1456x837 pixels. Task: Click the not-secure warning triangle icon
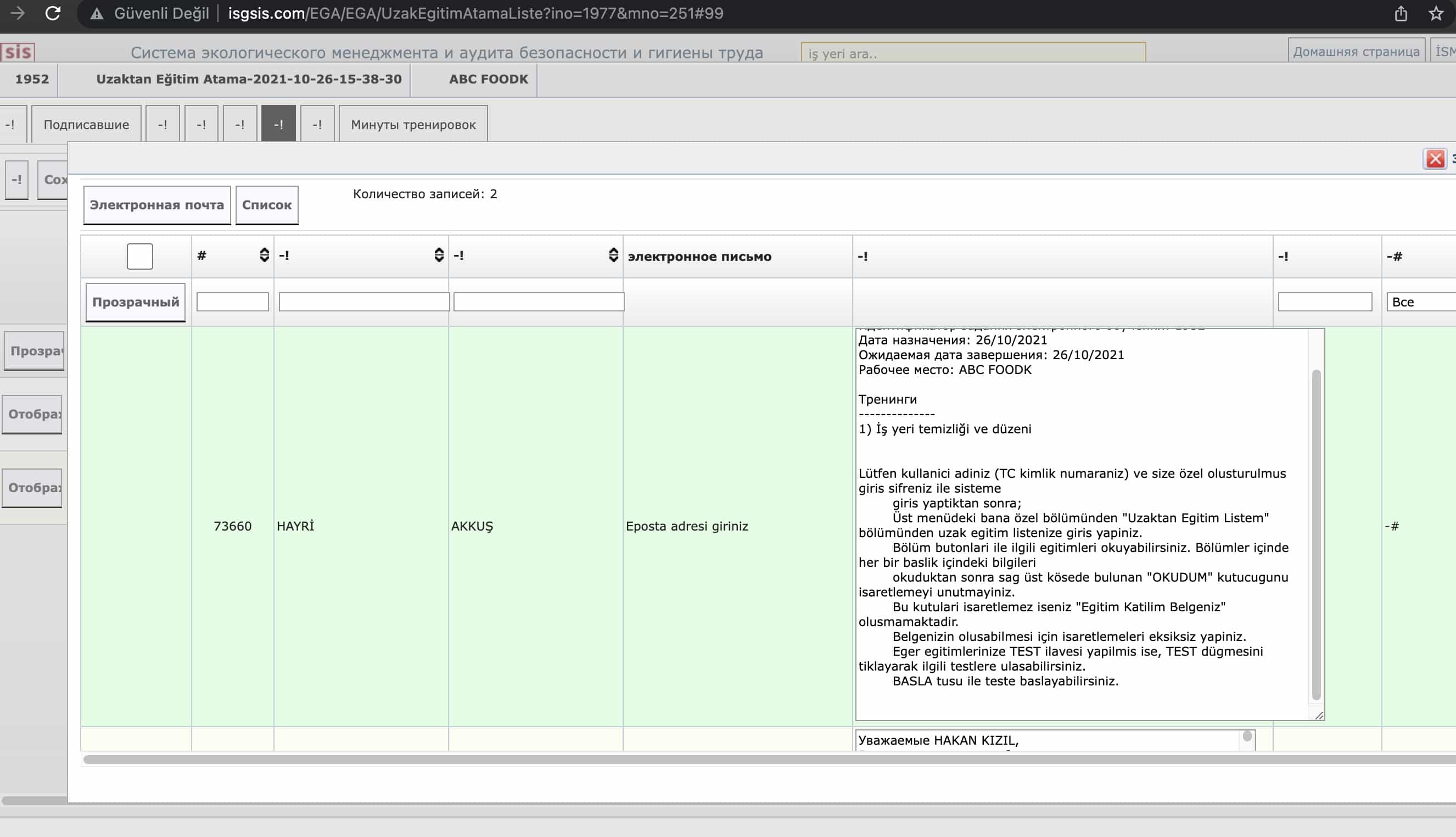[97, 14]
